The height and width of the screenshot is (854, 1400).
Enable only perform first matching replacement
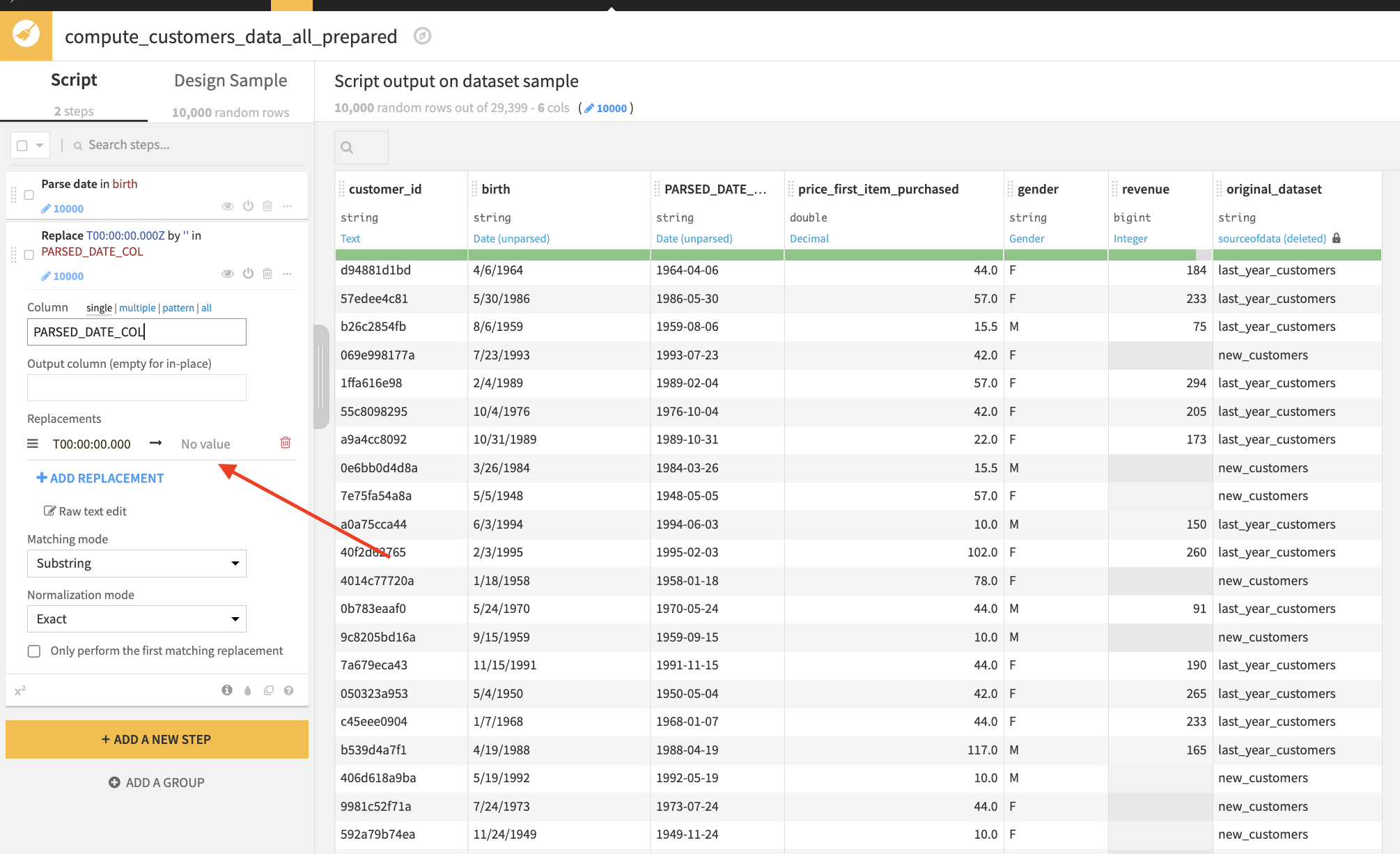34,651
